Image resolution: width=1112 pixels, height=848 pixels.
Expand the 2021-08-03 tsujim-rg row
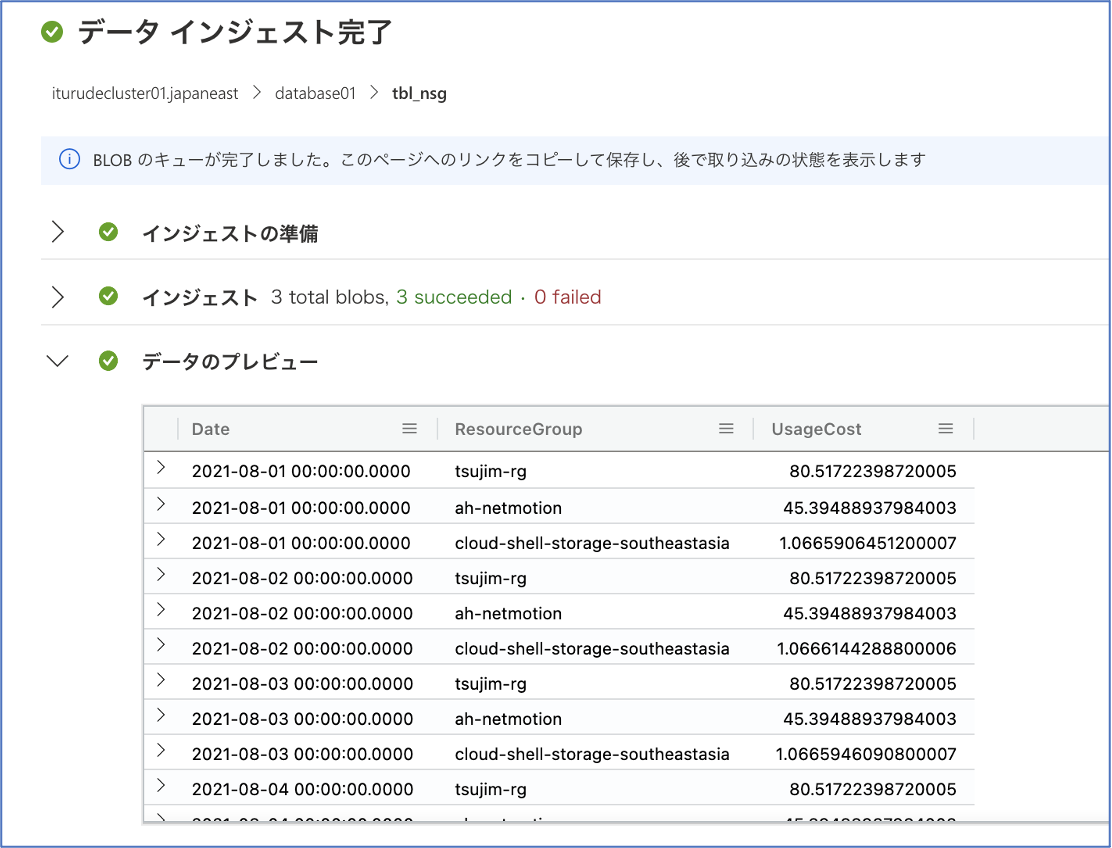(162, 680)
